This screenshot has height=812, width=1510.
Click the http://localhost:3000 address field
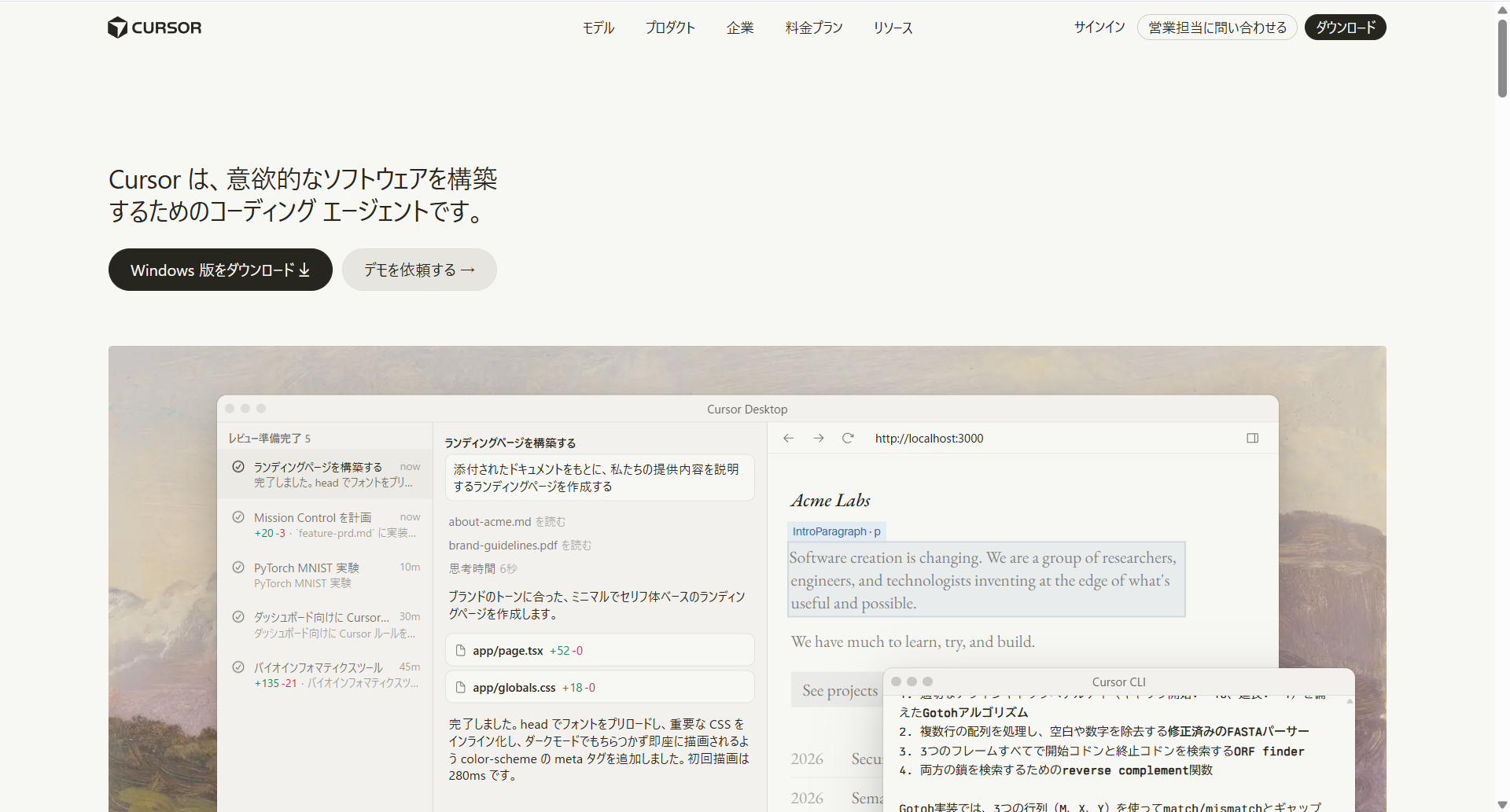pos(929,439)
